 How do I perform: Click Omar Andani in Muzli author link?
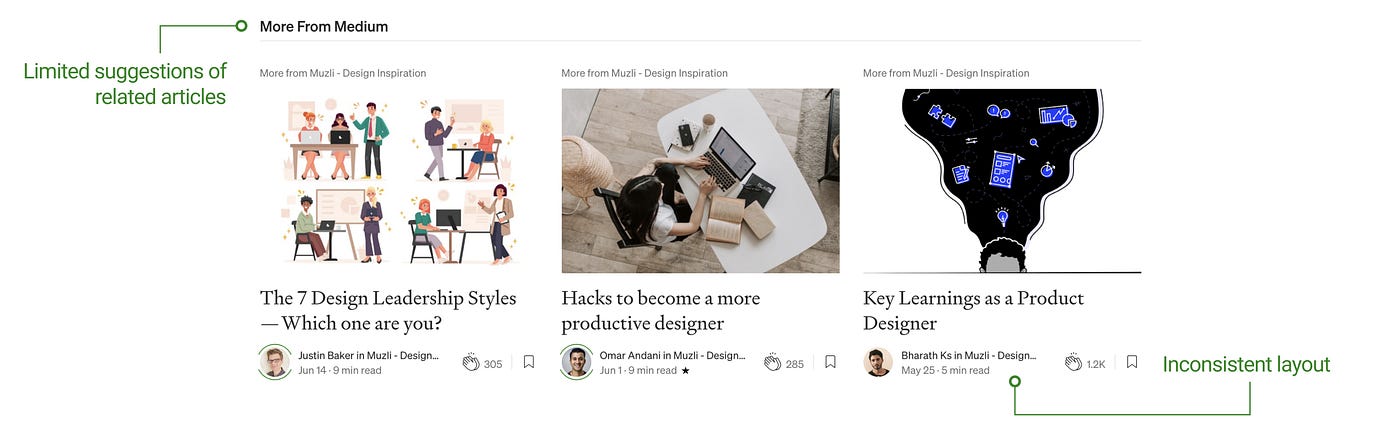point(672,355)
